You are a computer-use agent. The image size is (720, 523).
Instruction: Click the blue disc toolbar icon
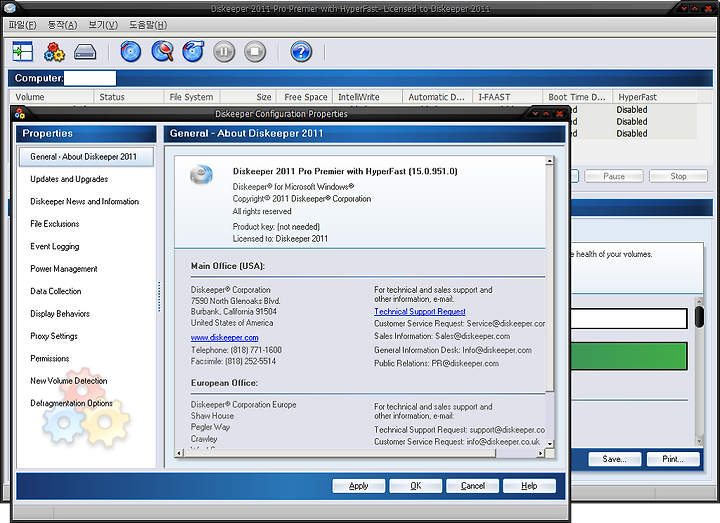point(130,51)
